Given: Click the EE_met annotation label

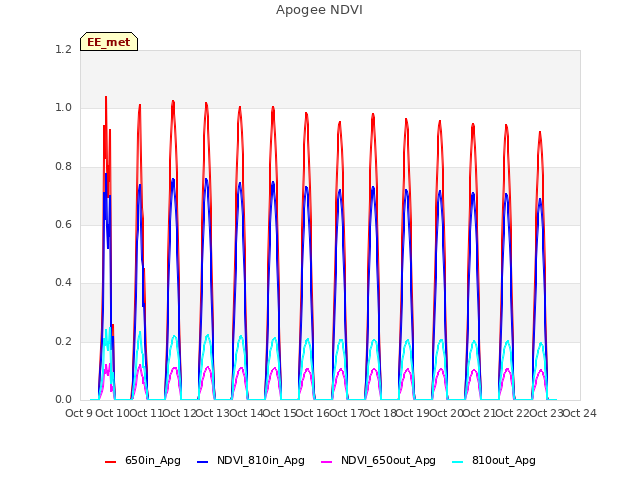Looking at the screenshot, I should [x=109, y=42].
